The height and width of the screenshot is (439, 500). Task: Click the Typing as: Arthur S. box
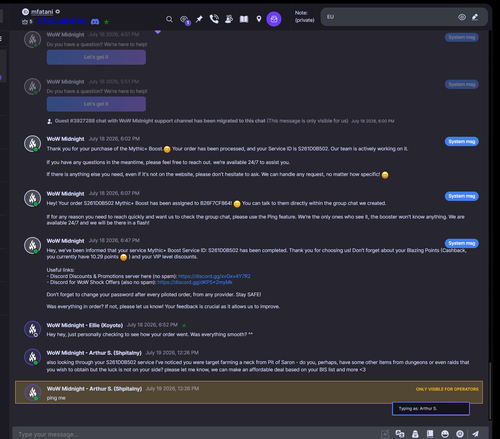click(x=431, y=409)
